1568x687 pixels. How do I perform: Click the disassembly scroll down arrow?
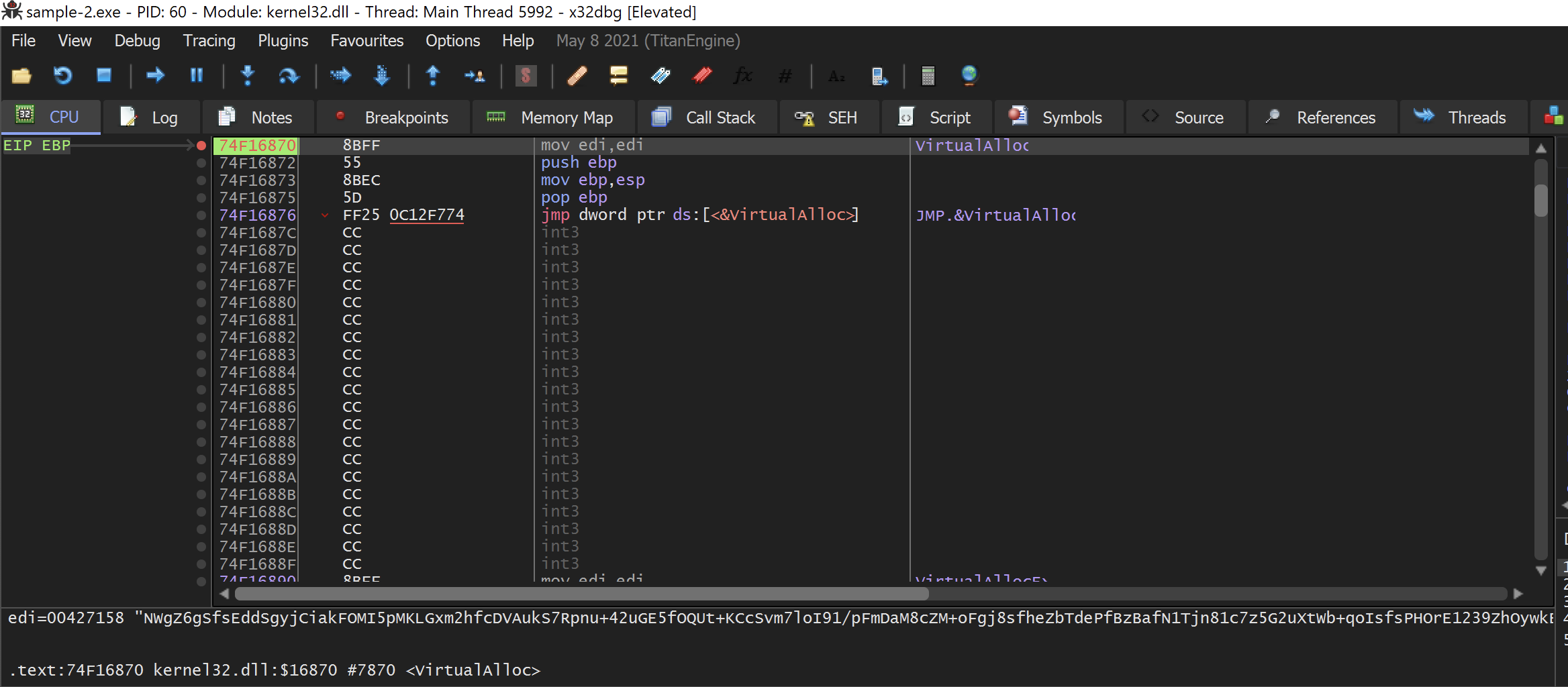1541,571
